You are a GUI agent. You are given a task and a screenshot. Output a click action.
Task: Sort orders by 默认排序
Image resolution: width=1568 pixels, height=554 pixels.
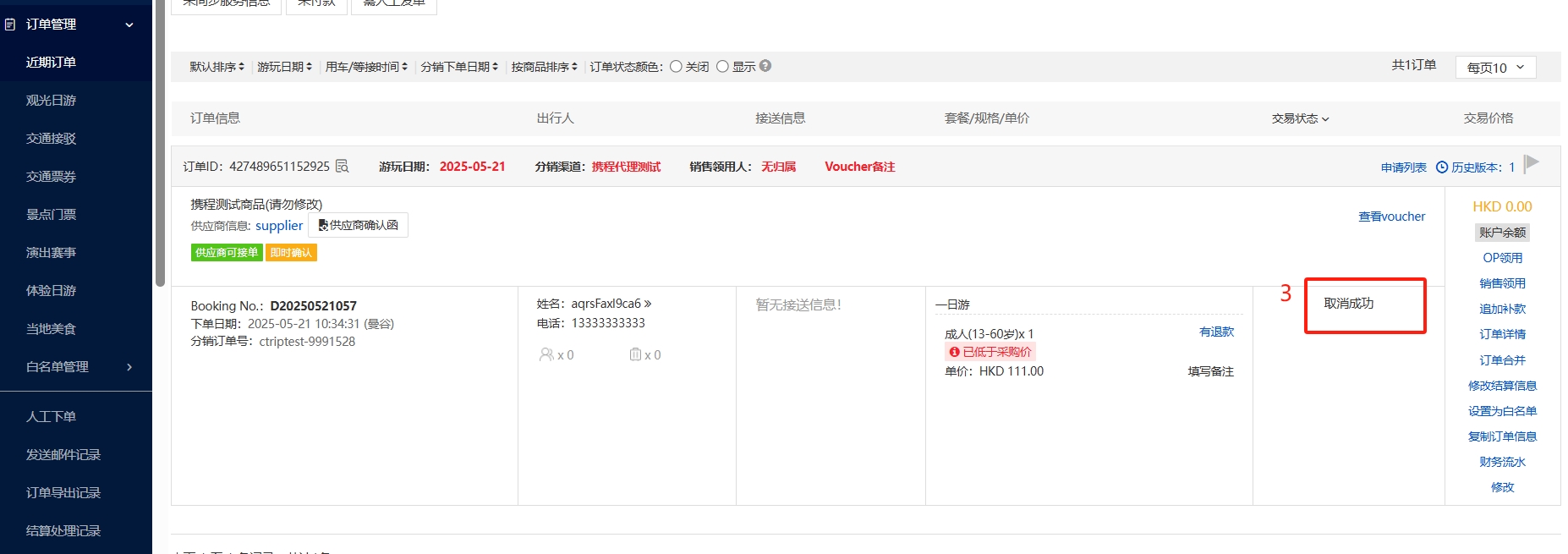tap(217, 67)
